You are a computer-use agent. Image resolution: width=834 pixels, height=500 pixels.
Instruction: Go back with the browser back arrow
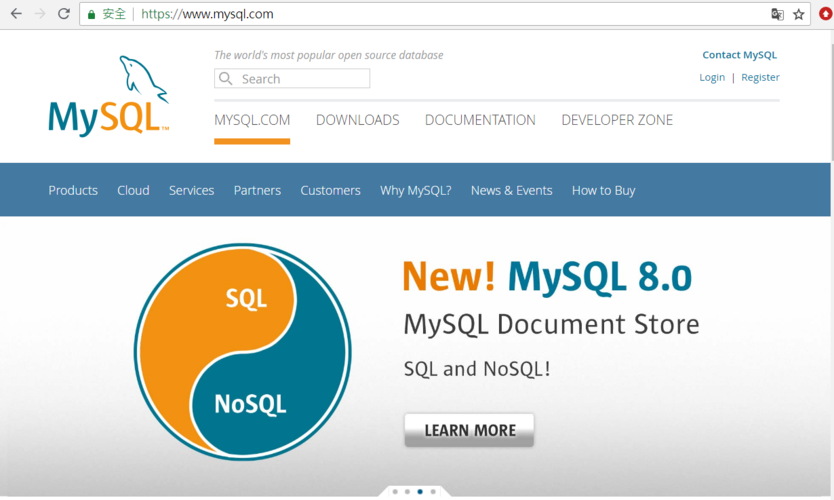click(x=16, y=14)
